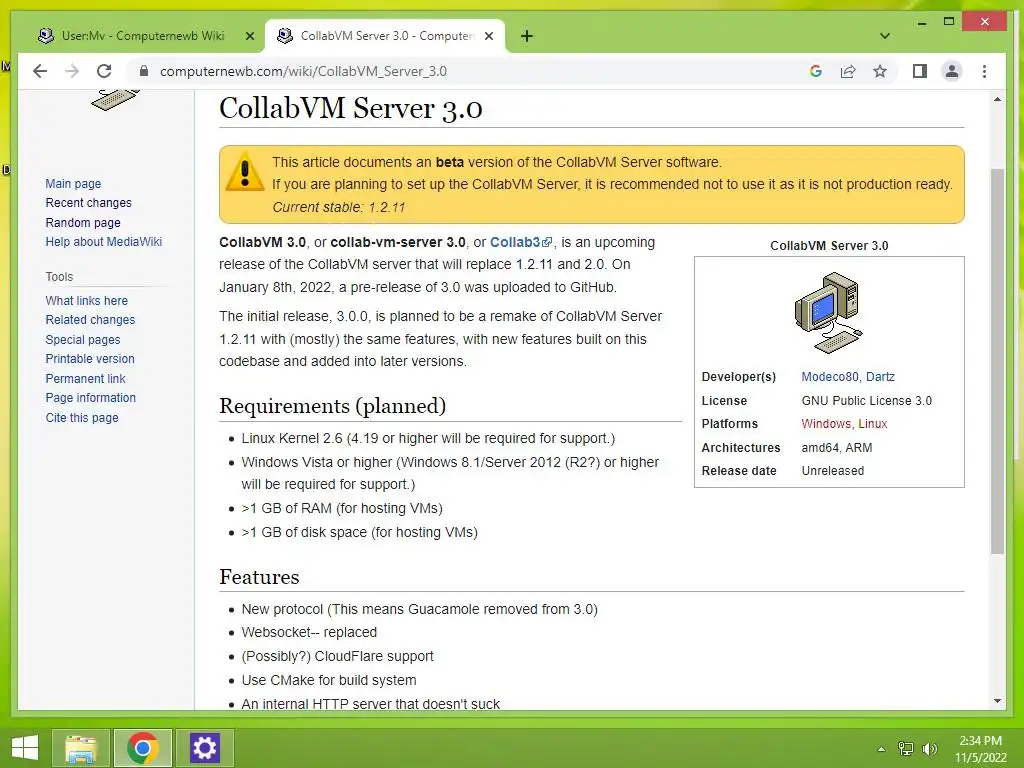This screenshot has height=768, width=1024.
Task: Close the User:Mv tab
Action: (x=249, y=36)
